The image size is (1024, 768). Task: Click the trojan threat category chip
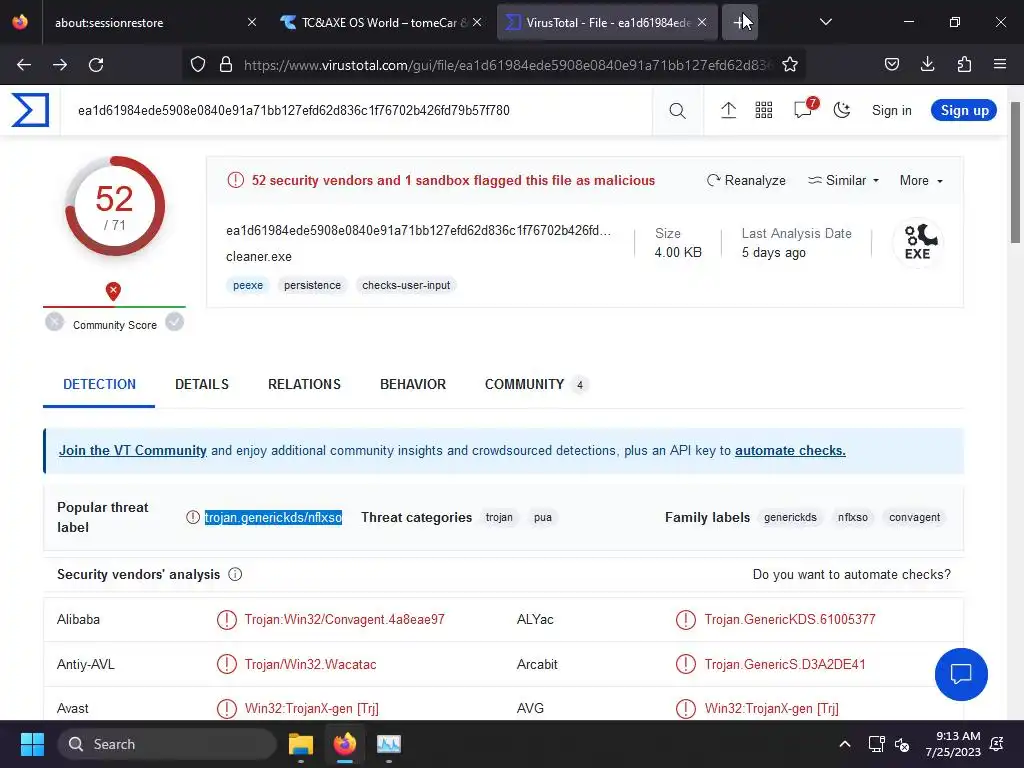click(499, 517)
